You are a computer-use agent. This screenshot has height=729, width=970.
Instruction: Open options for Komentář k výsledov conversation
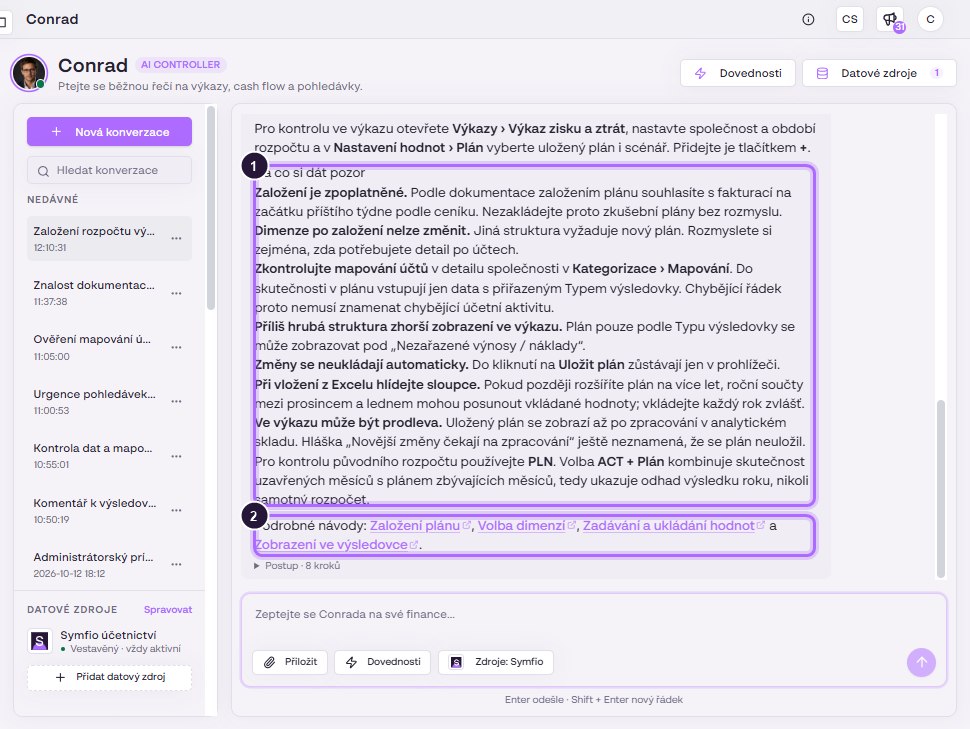tap(176, 511)
